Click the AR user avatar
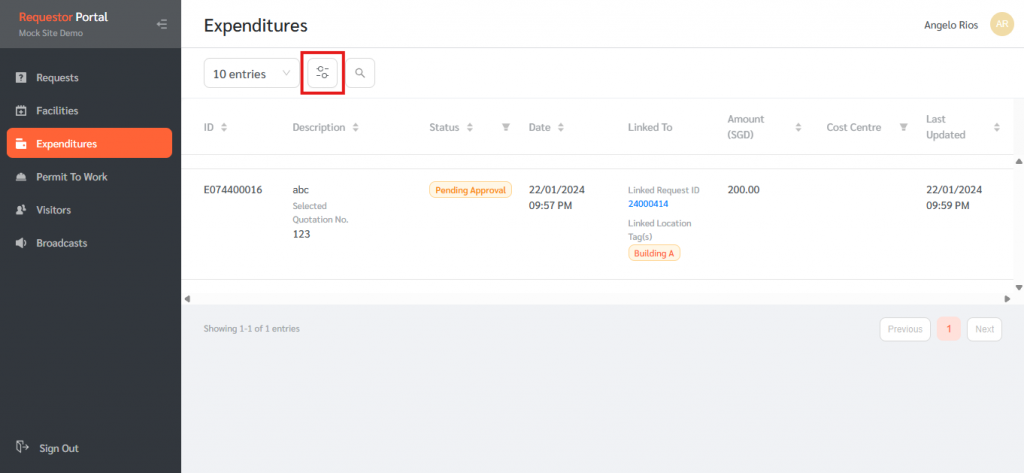Viewport: 1024px width, 473px height. [1001, 25]
